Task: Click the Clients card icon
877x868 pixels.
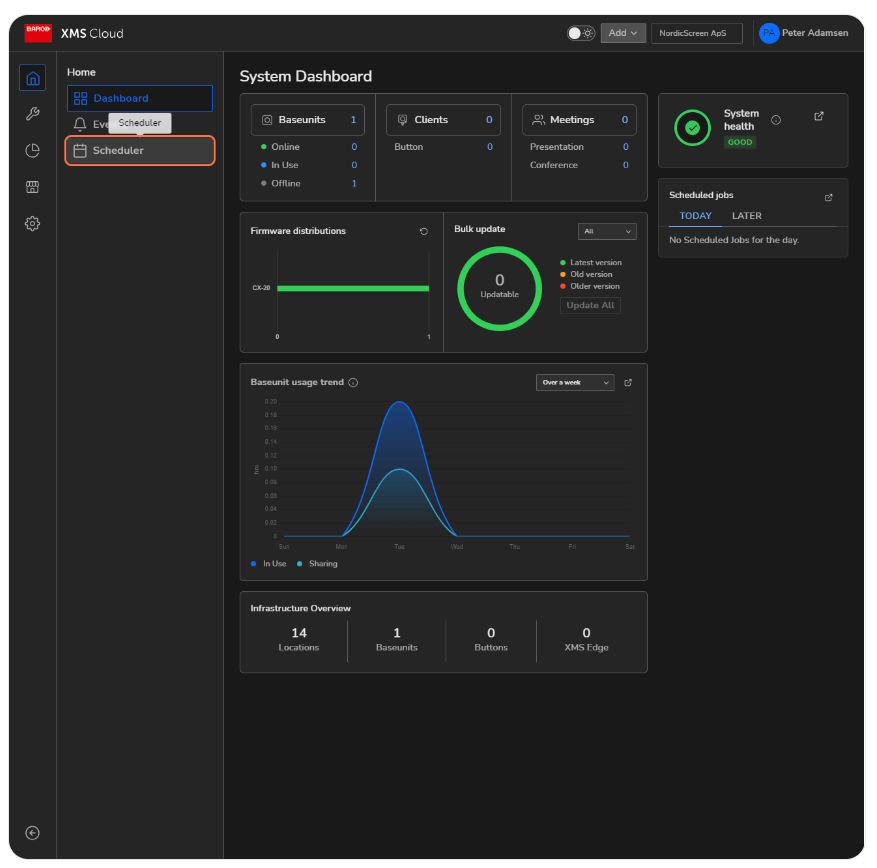Action: (402, 120)
